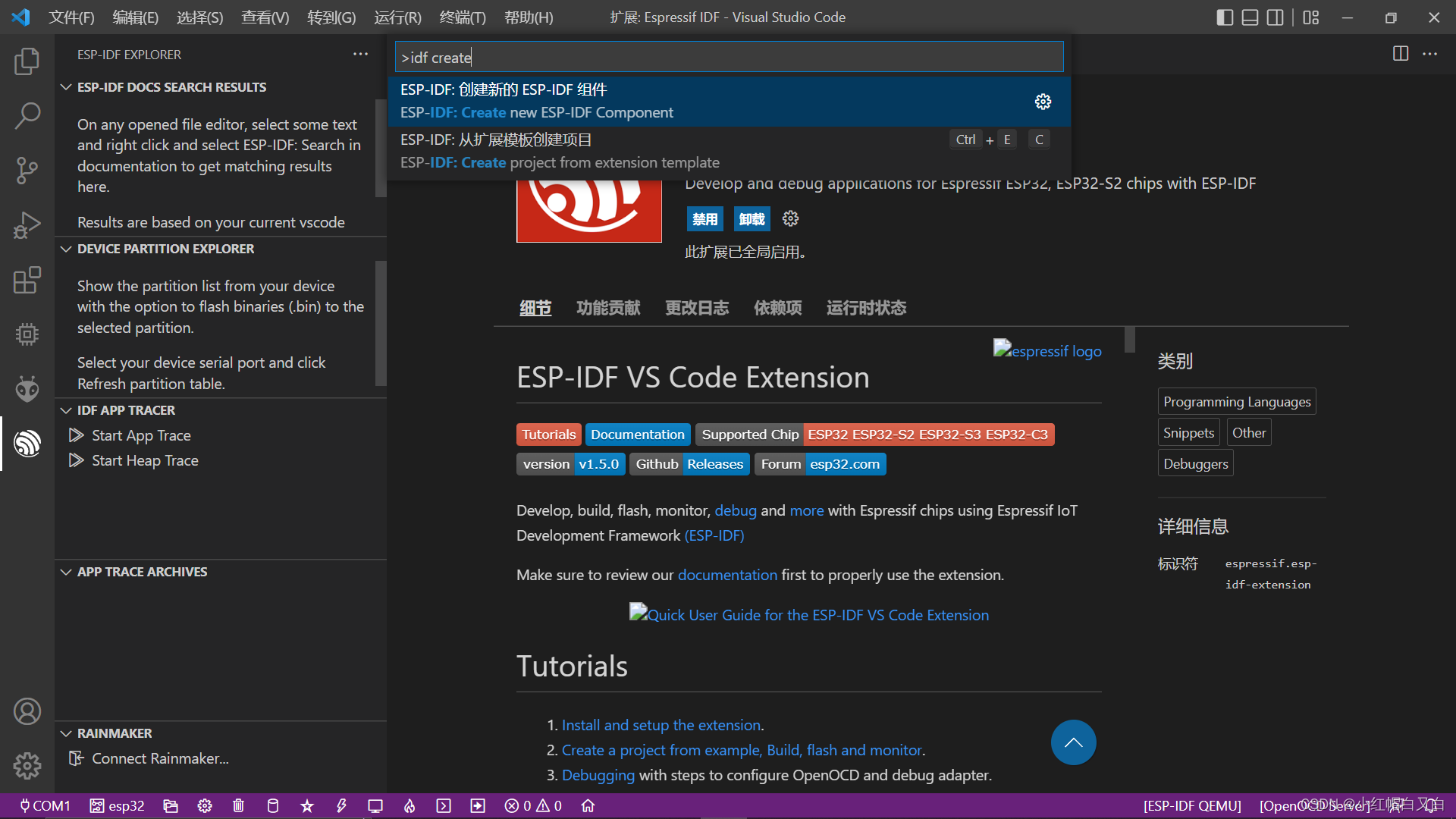Click the 卸载 button
Image resolution: width=1456 pixels, height=819 pixels.
coord(752,218)
